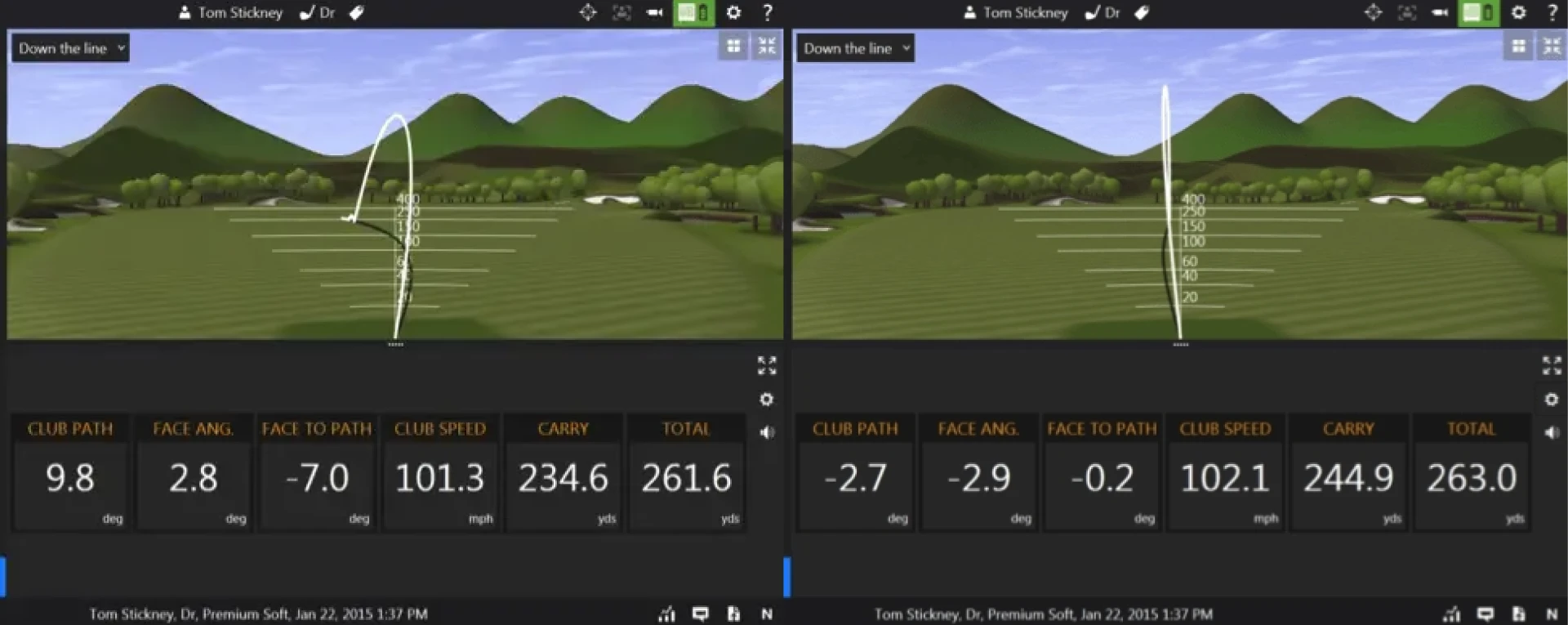Select the Tom Stickney player on left panel
Viewport: 1568px width, 625px height.
click(231, 12)
